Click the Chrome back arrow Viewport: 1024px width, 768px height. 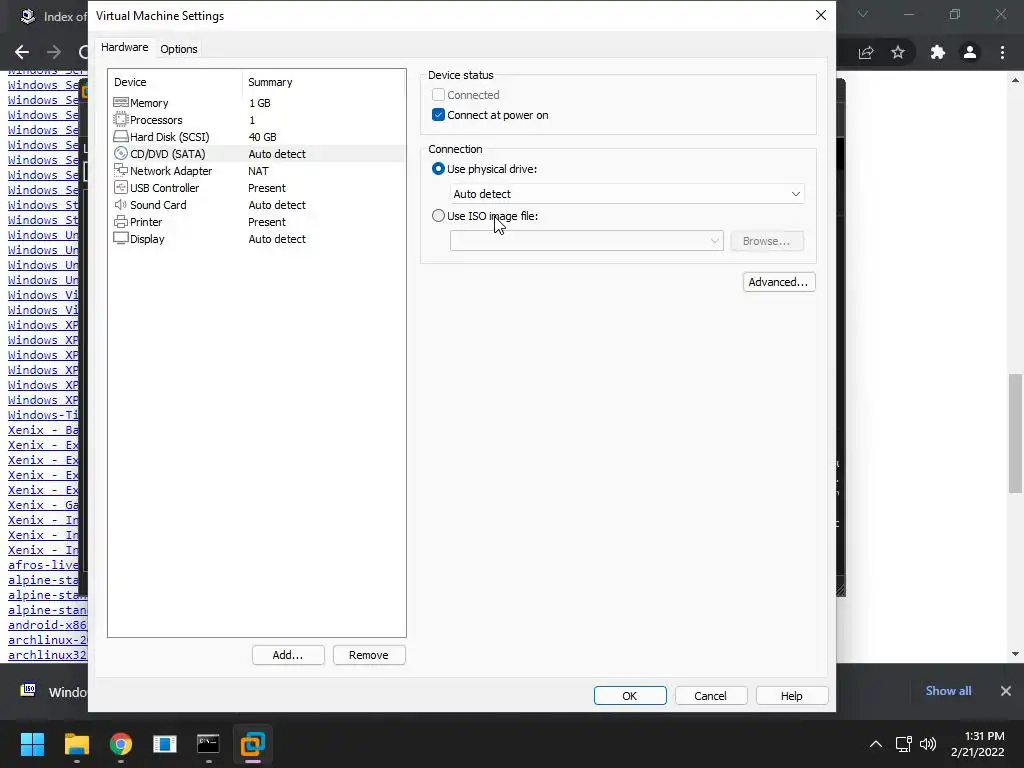pyautogui.click(x=22, y=52)
